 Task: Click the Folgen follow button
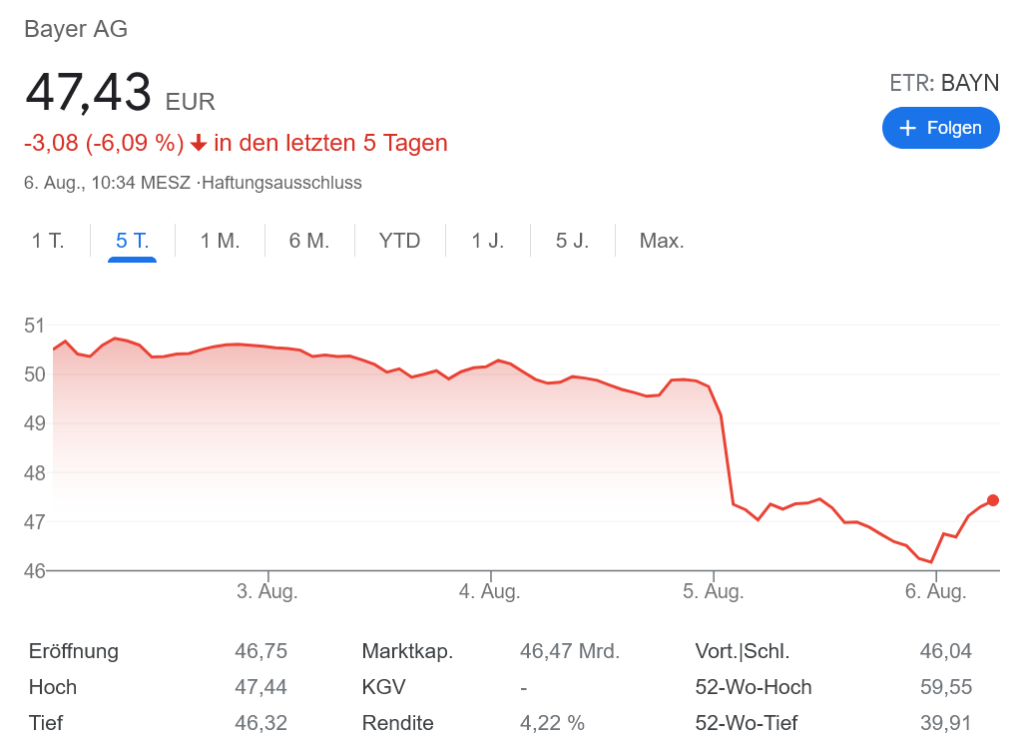(940, 128)
